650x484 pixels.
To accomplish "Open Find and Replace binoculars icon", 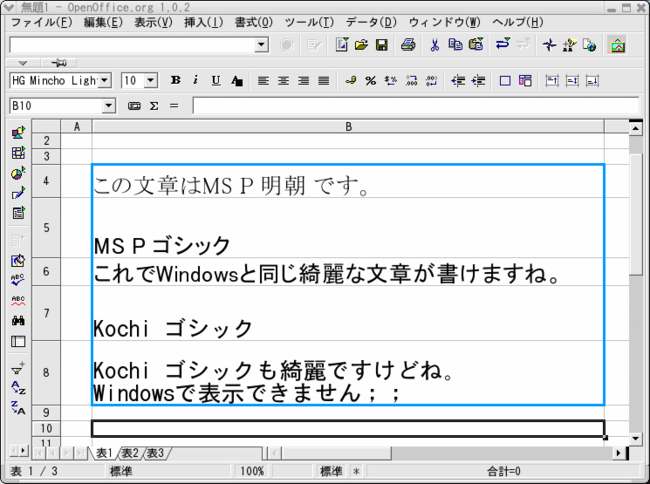I will (18, 321).
